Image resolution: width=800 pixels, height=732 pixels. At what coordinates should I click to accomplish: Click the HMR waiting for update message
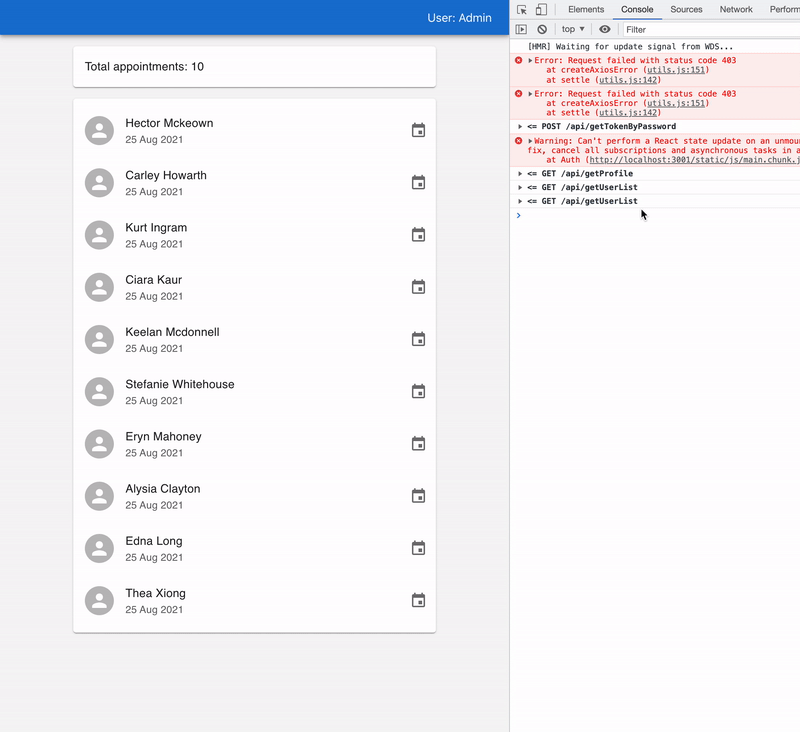[x=630, y=46]
